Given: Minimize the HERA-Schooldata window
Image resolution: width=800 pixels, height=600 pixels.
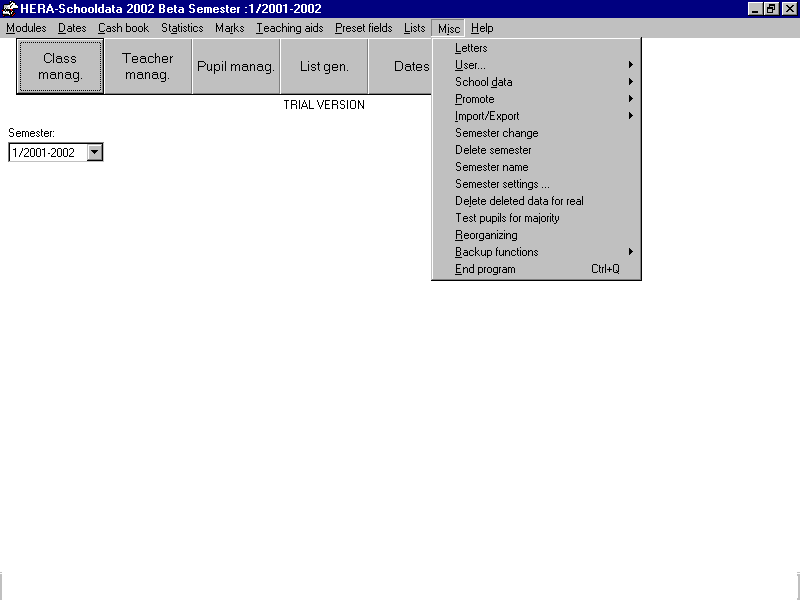Looking at the screenshot, I should click(x=755, y=9).
